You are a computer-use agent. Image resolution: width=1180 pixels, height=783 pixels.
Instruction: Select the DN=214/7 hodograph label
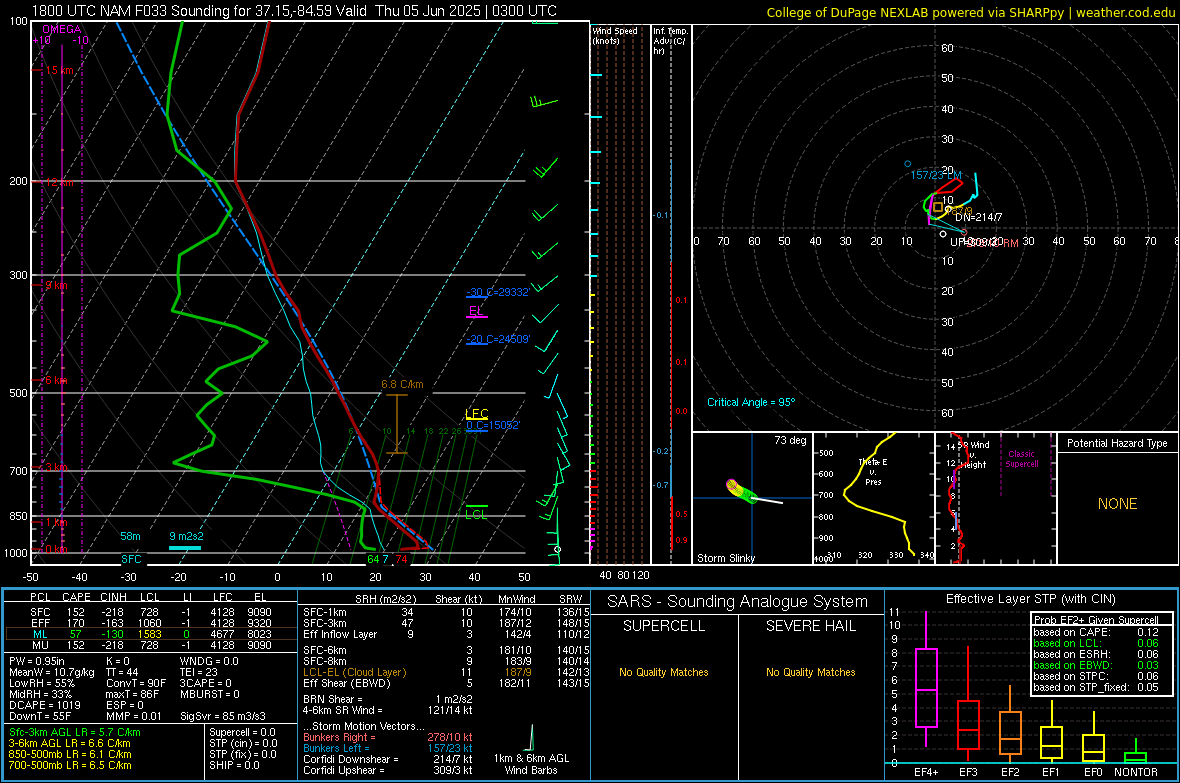click(978, 217)
